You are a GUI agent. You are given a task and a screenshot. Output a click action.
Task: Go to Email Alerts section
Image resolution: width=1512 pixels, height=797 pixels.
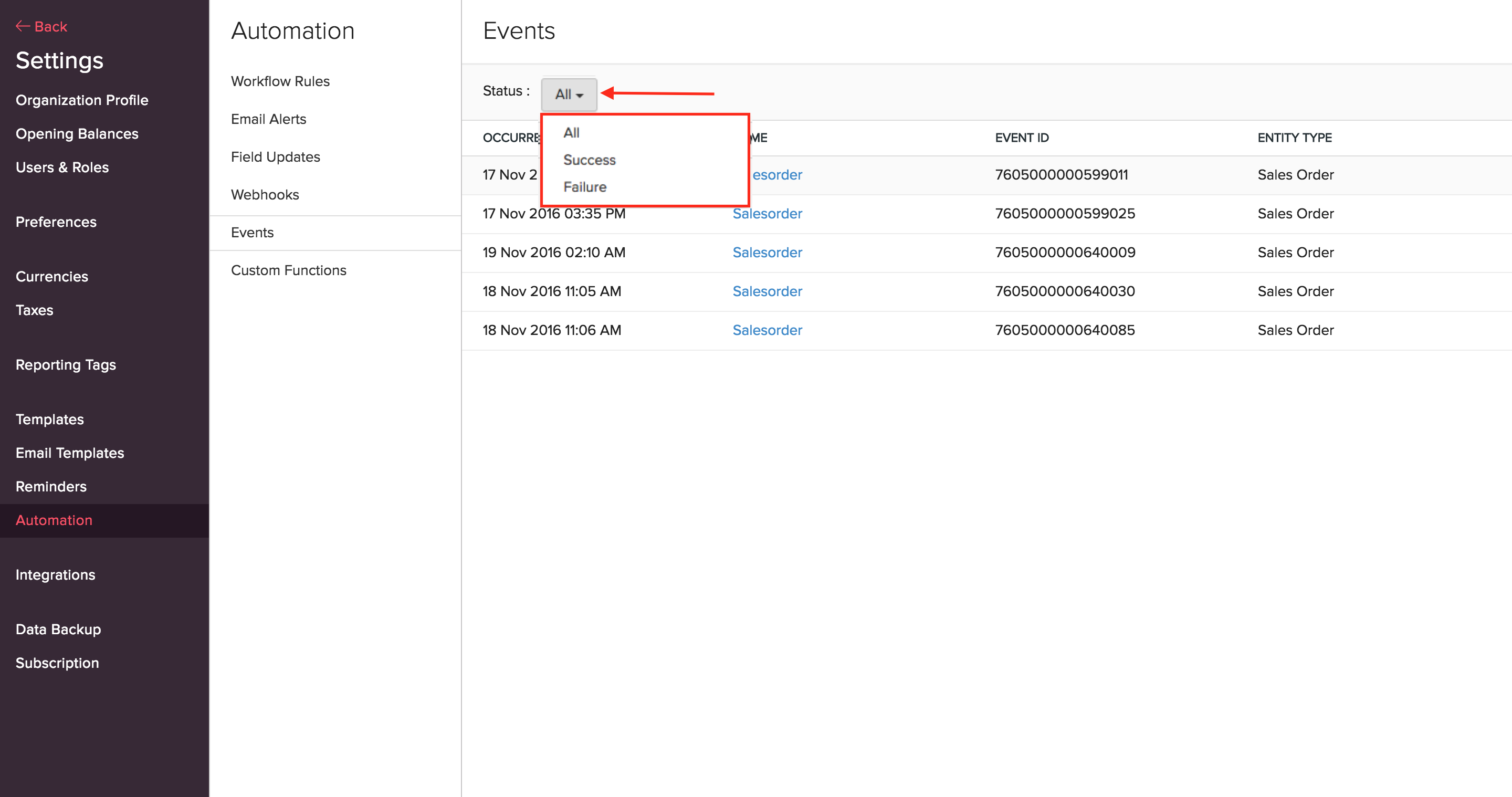point(268,119)
